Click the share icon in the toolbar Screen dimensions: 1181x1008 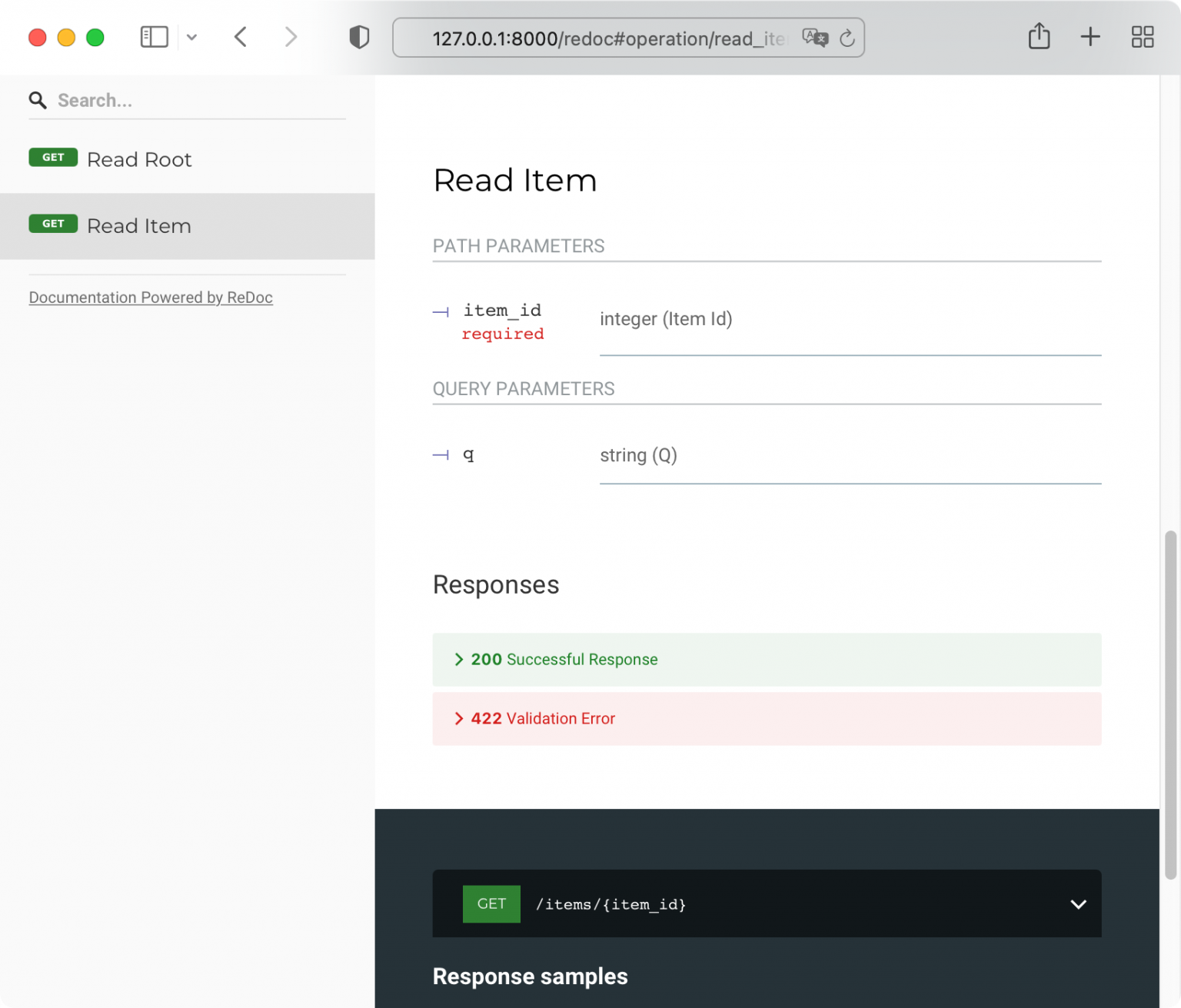click(x=1040, y=36)
